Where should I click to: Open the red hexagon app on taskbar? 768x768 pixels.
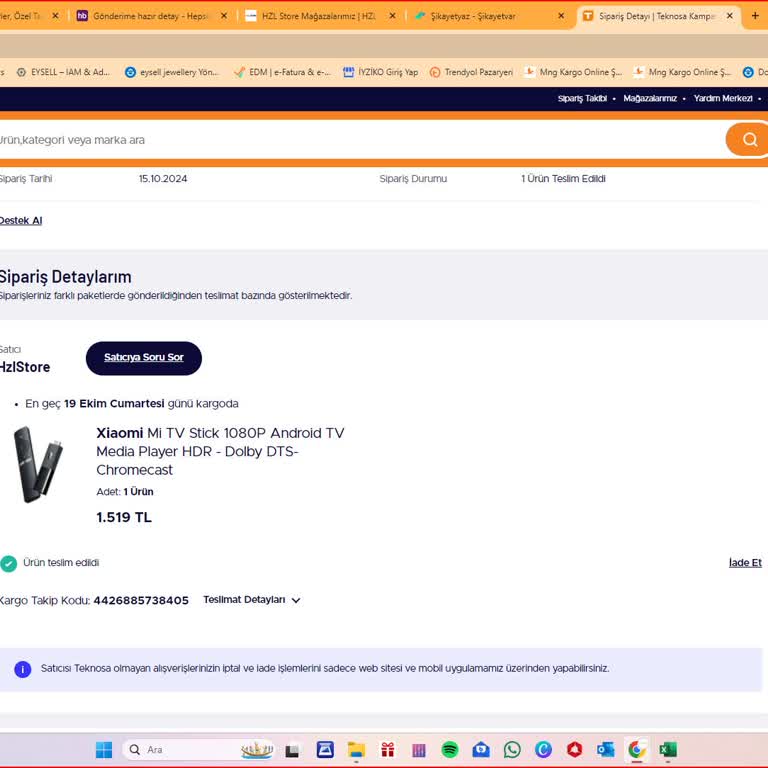tap(575, 749)
